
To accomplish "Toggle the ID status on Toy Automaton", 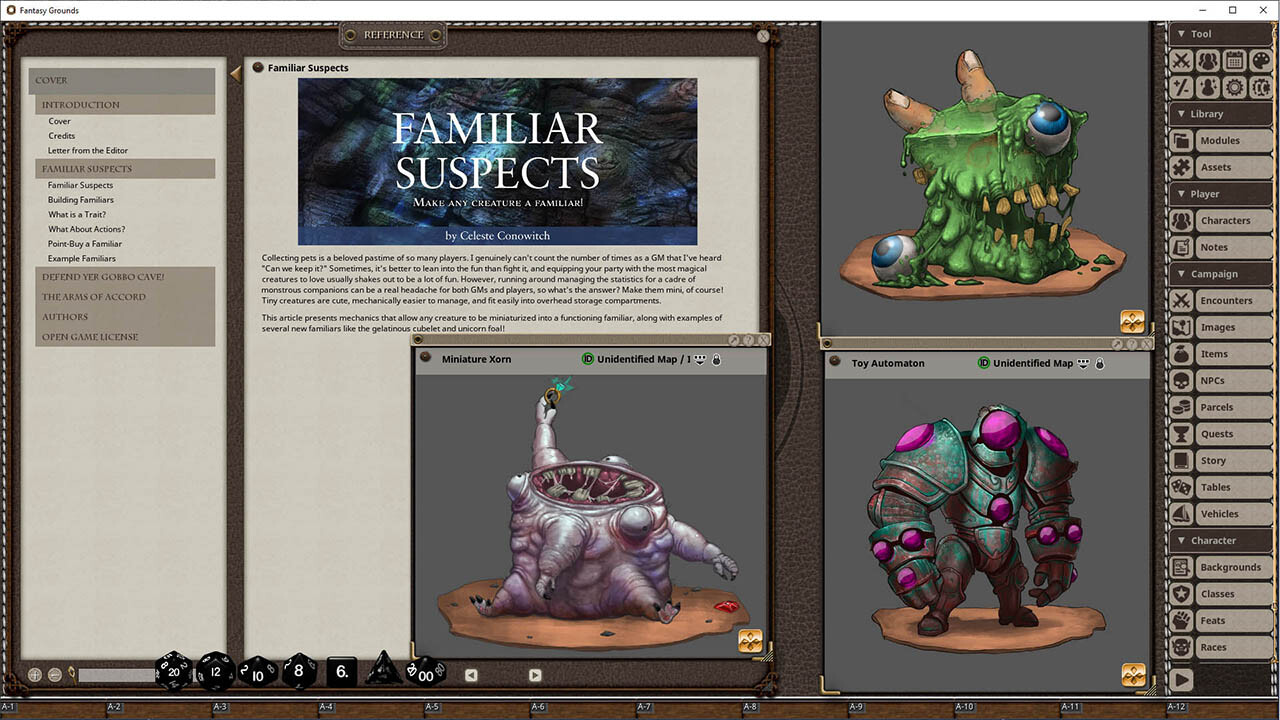I will tap(984, 363).
